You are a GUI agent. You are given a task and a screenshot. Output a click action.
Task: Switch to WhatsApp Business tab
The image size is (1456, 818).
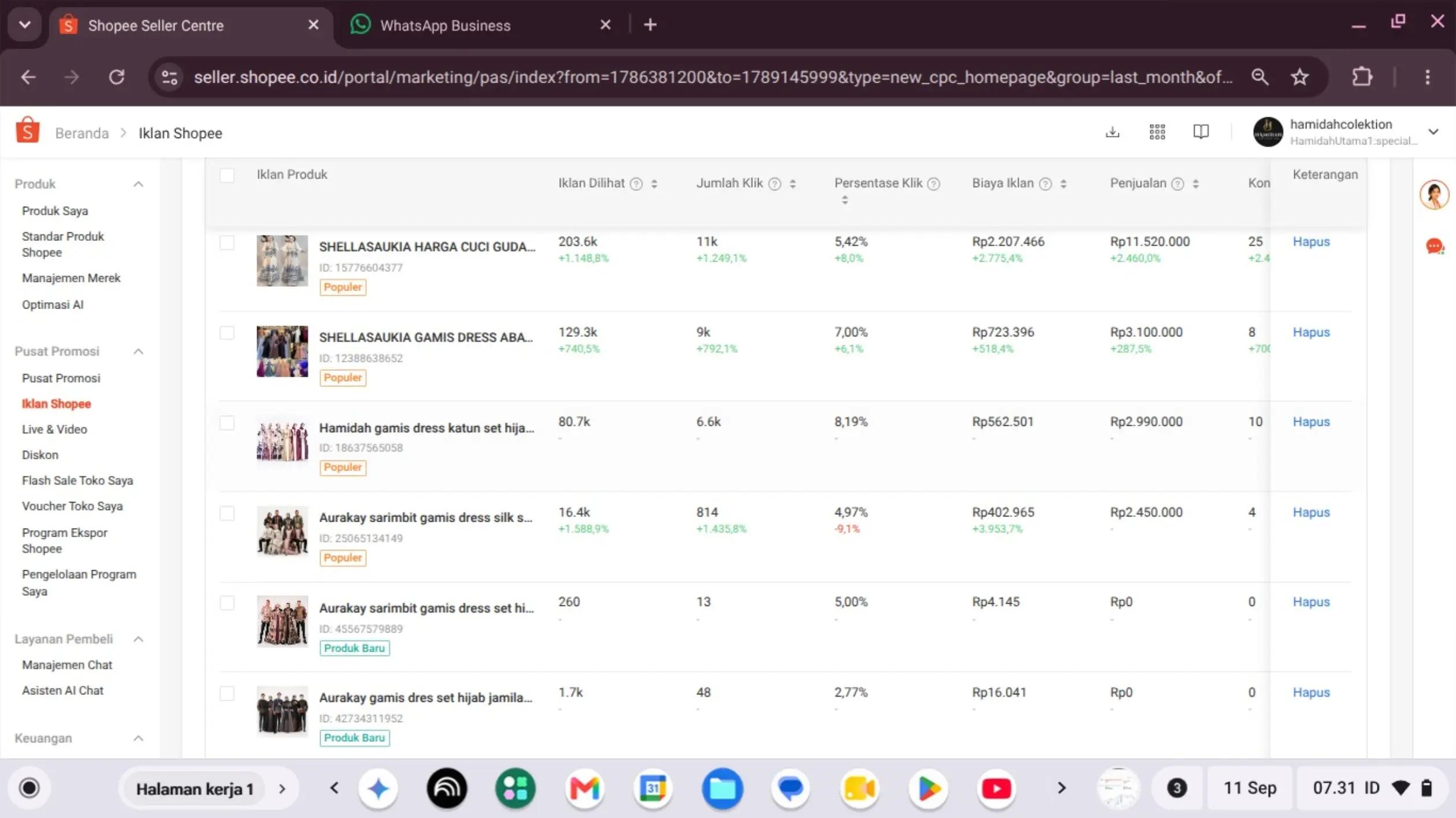480,25
